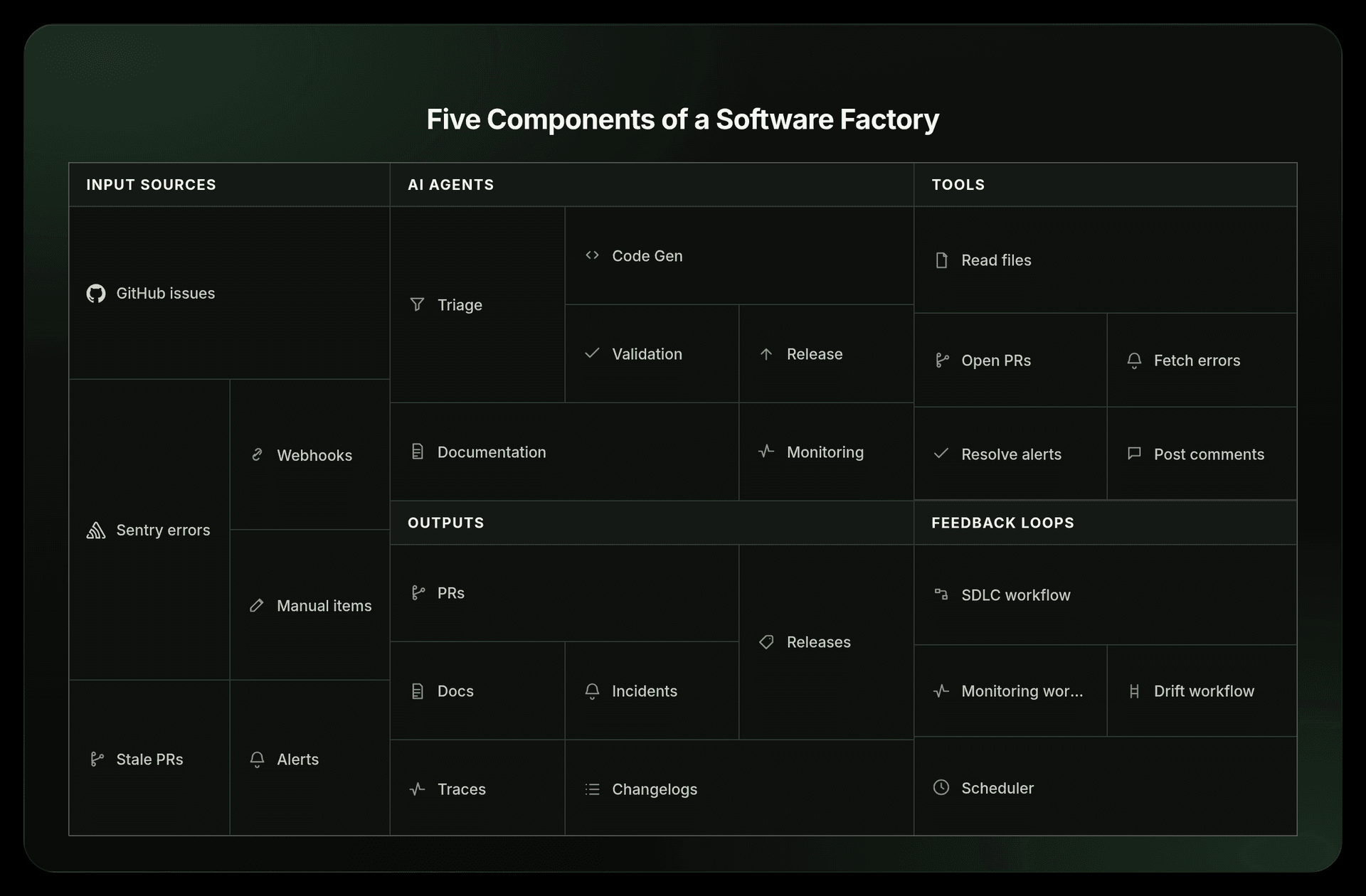Click the Validation label
Viewport: 1366px width, 896px height.
tap(647, 354)
